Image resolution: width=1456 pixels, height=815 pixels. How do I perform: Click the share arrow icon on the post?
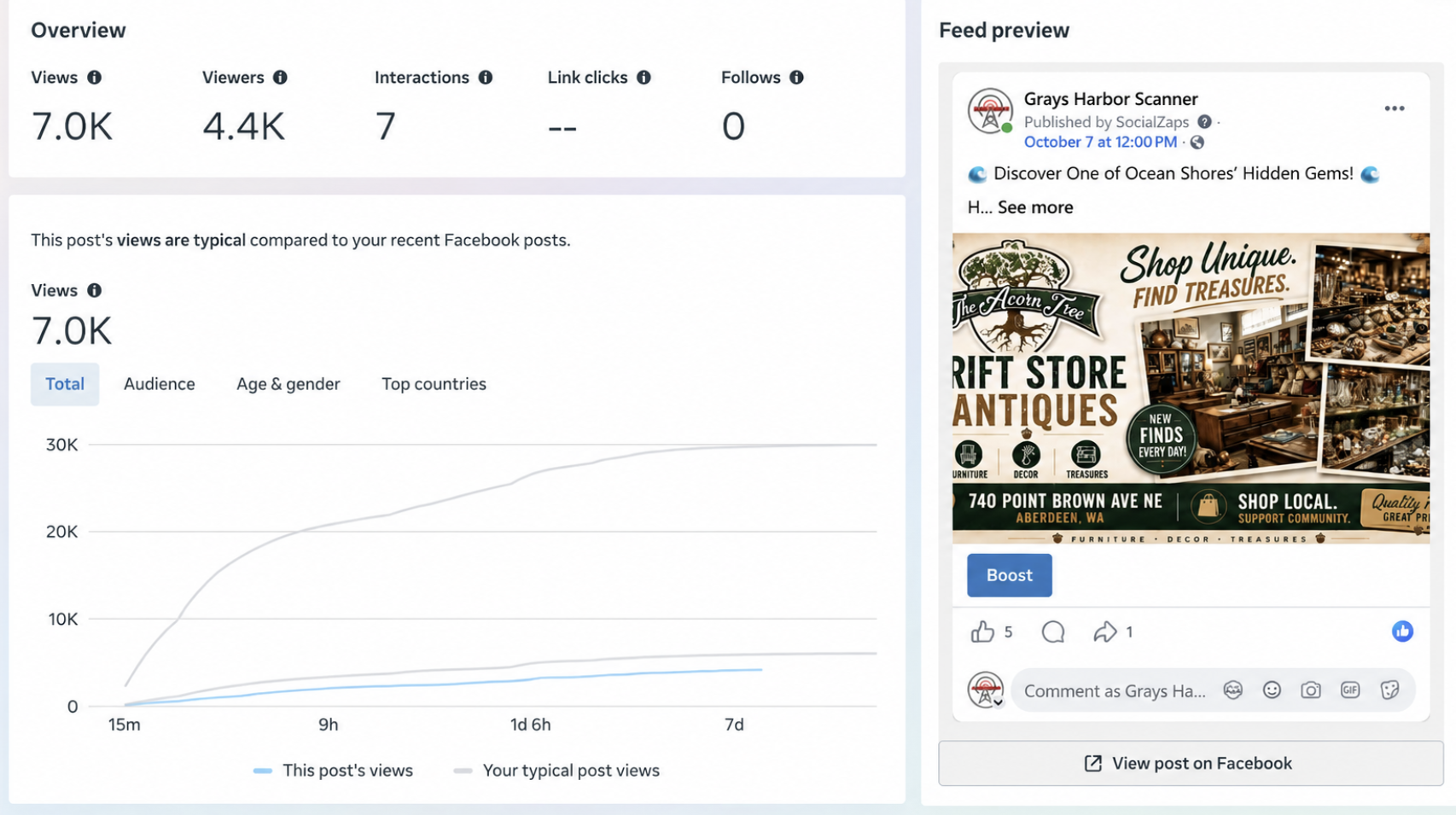tap(1104, 632)
